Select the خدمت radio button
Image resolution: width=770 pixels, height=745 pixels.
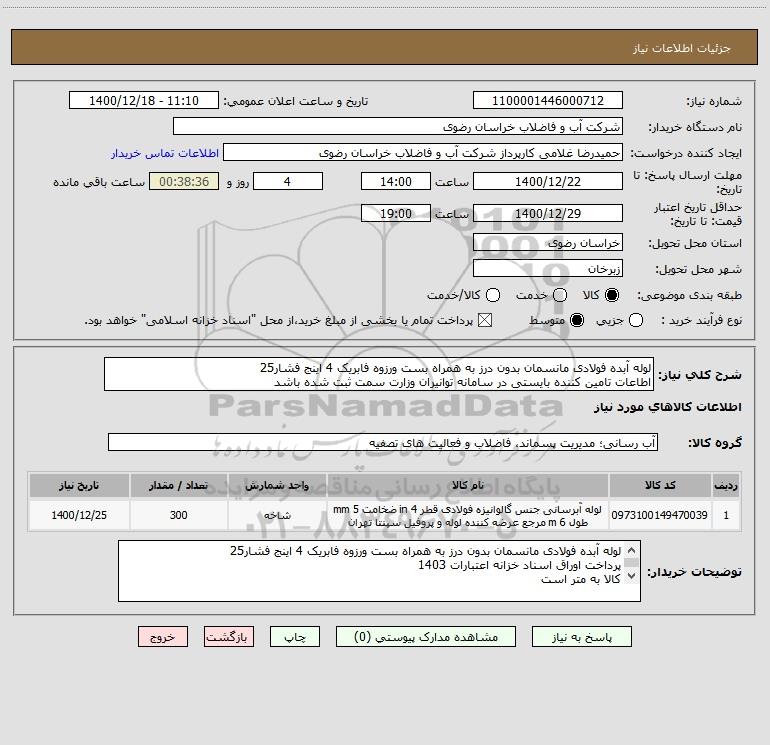560,295
